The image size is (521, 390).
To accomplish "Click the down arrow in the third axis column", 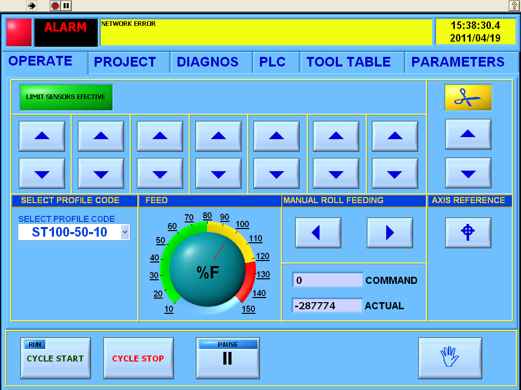I will [x=160, y=174].
